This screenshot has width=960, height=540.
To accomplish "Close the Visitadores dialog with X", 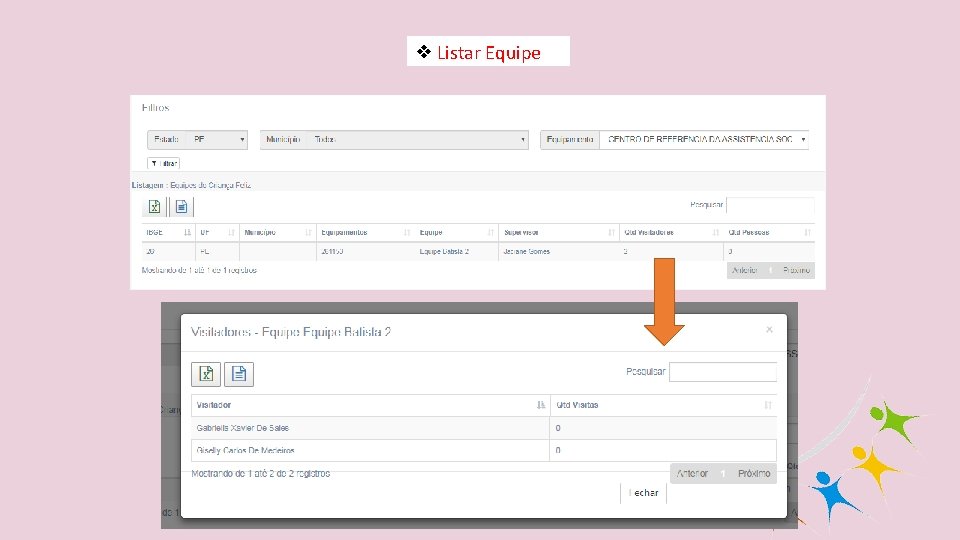I will click(770, 330).
